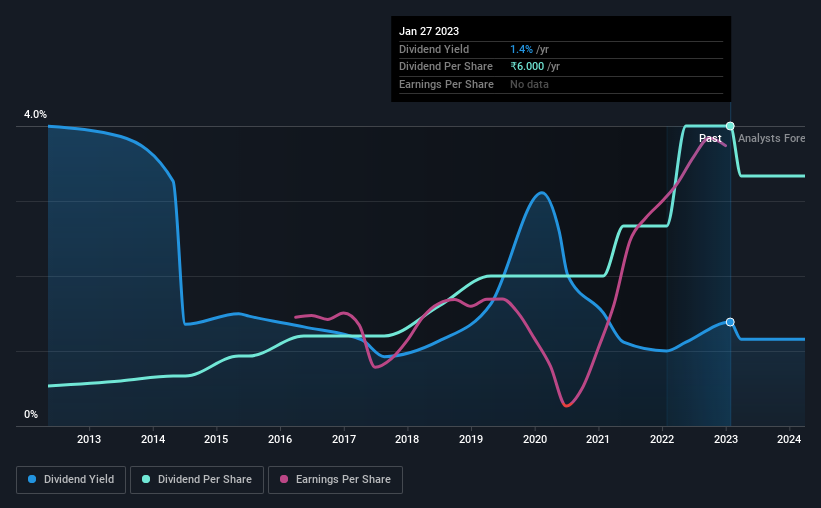Screen dimensions: 821x508
Task: Click the teal Dividend Per Share legend dot
Action: point(146,479)
